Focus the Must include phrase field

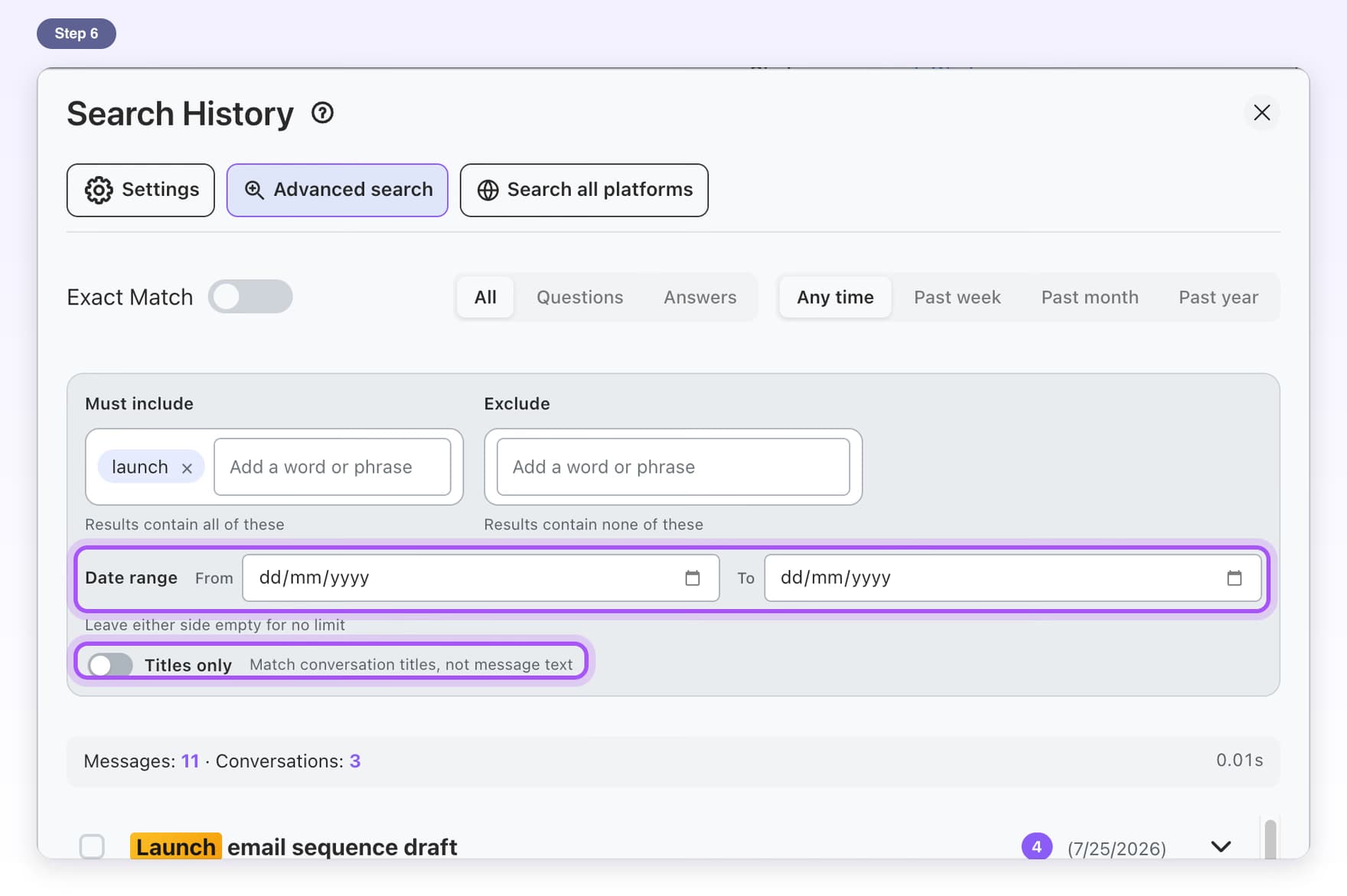[x=332, y=467]
